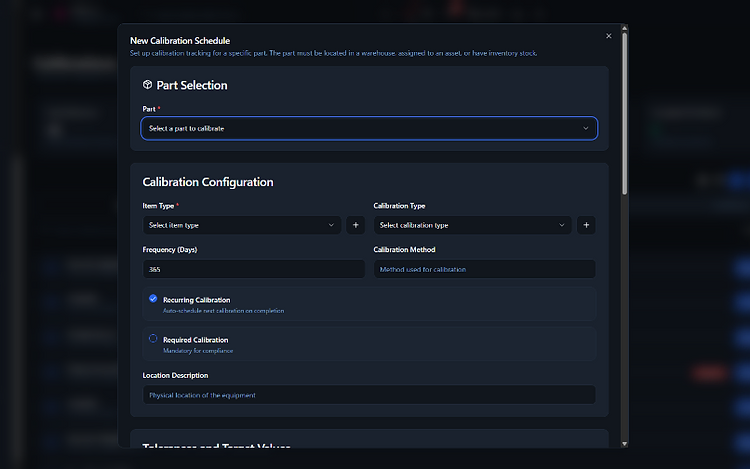Screen dimensions: 750x469
Task: Click the Calibration Method input field
Action: point(485,269)
